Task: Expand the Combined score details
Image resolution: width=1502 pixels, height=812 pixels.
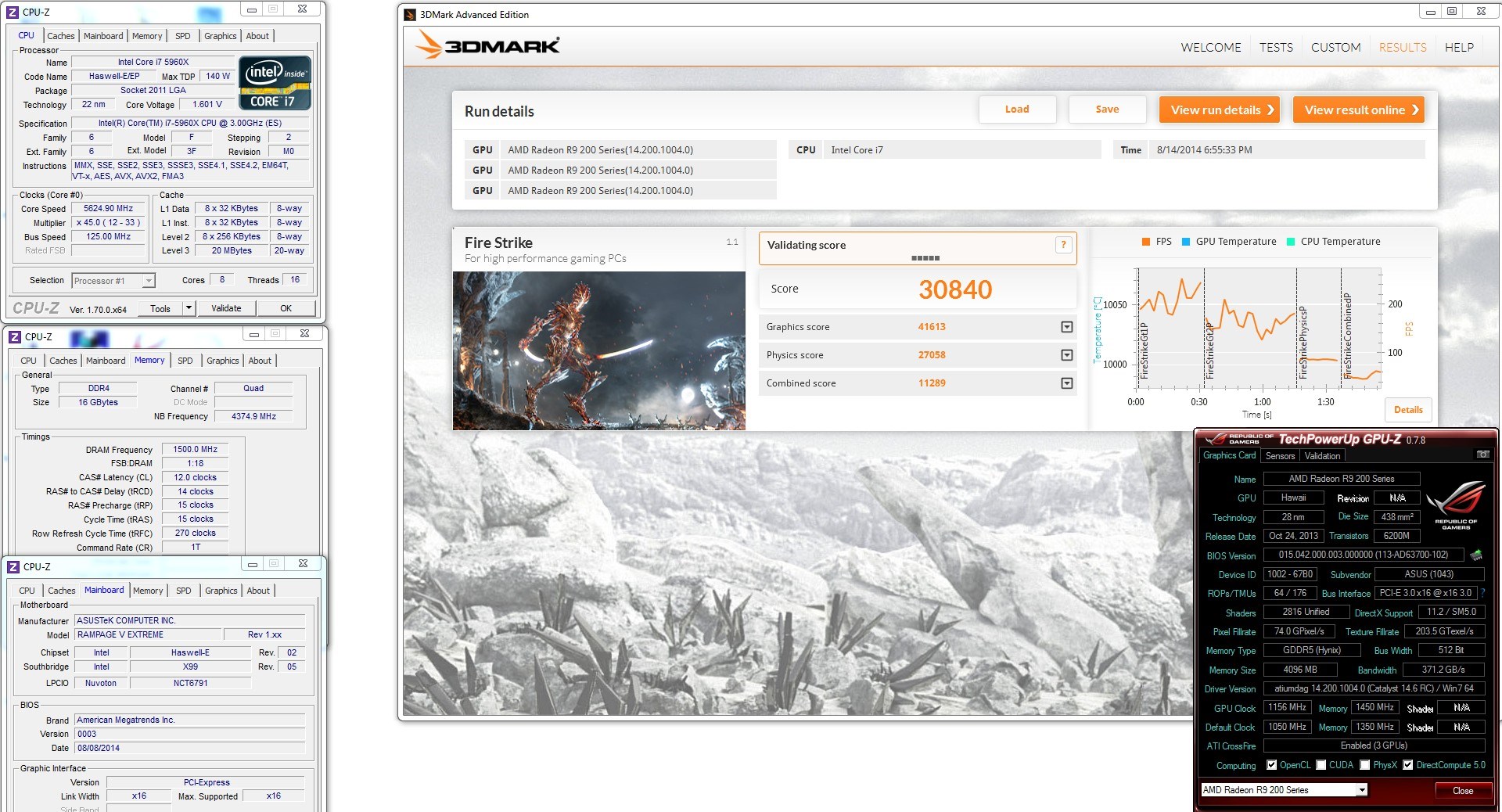Action: click(x=1066, y=383)
